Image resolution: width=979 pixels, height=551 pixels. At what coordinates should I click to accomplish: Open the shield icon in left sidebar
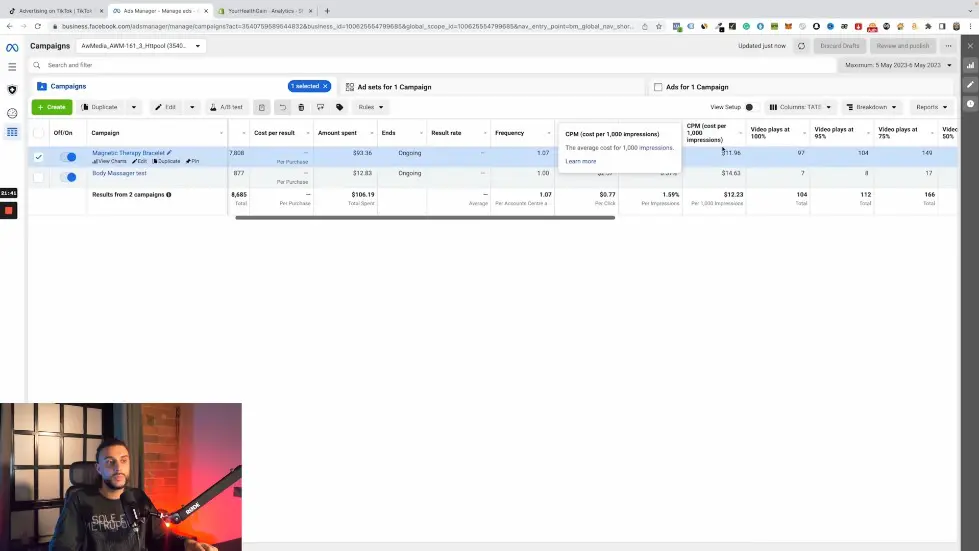[12, 90]
